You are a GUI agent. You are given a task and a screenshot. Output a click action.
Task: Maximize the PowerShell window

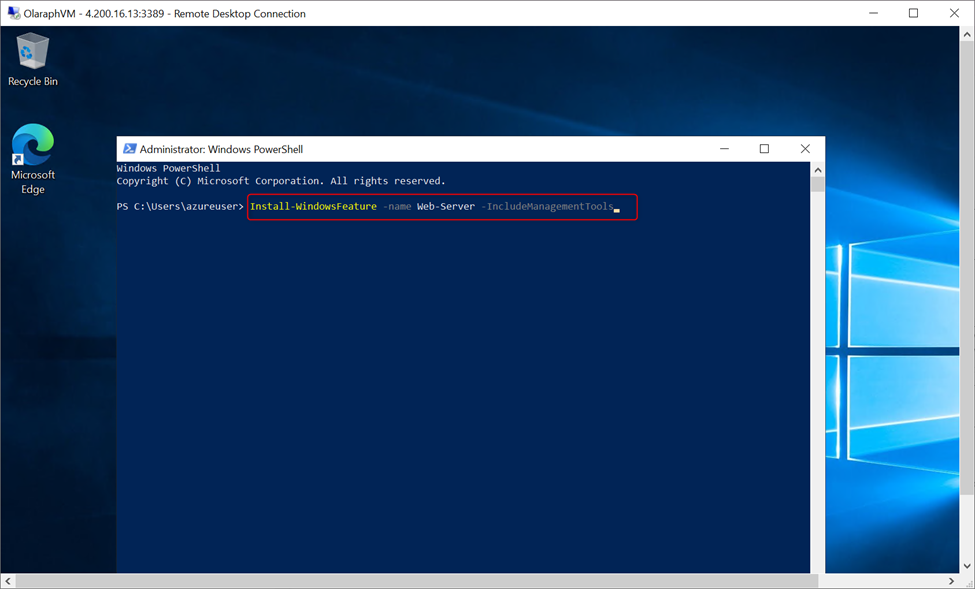(763, 148)
